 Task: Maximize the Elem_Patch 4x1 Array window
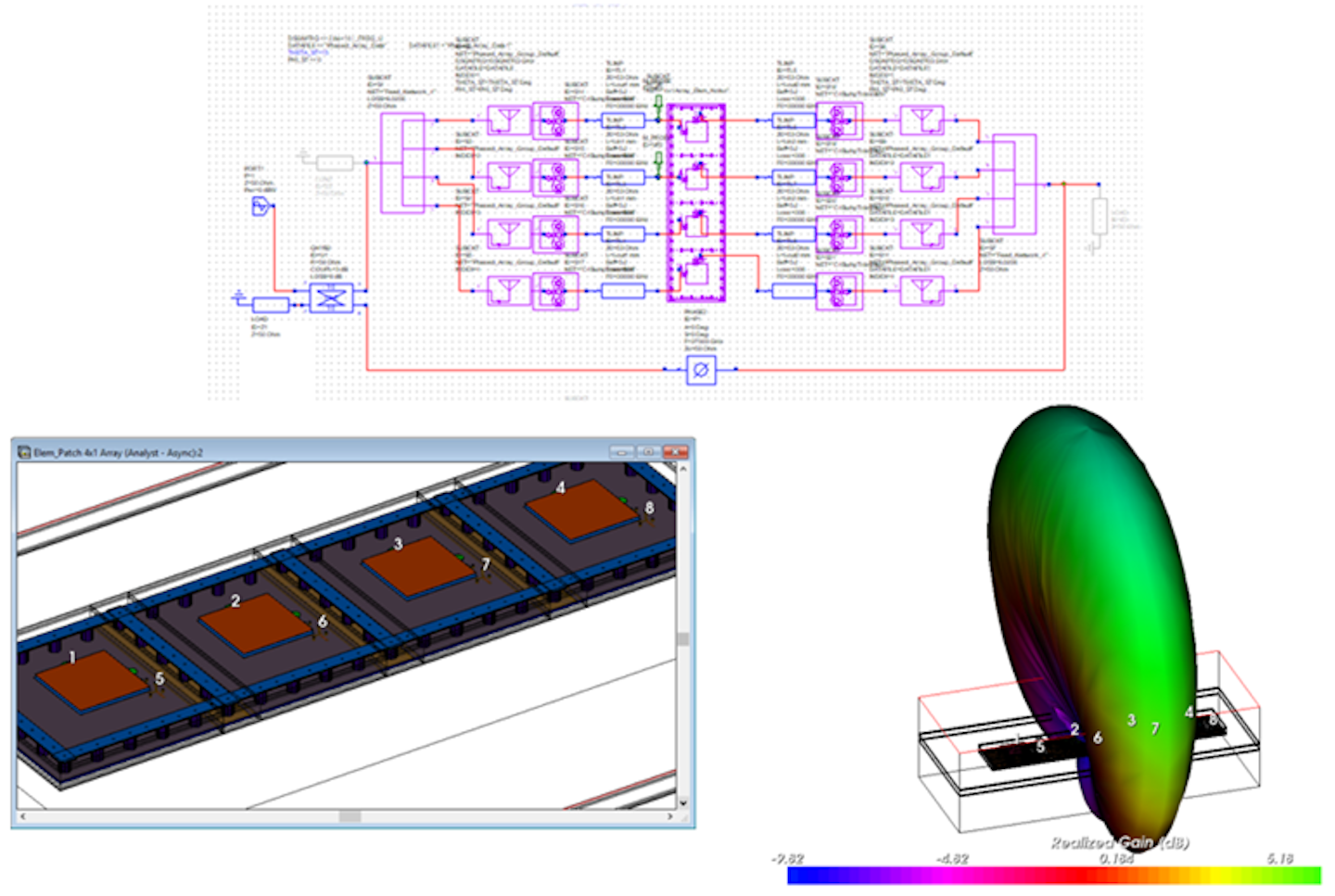click(x=647, y=452)
